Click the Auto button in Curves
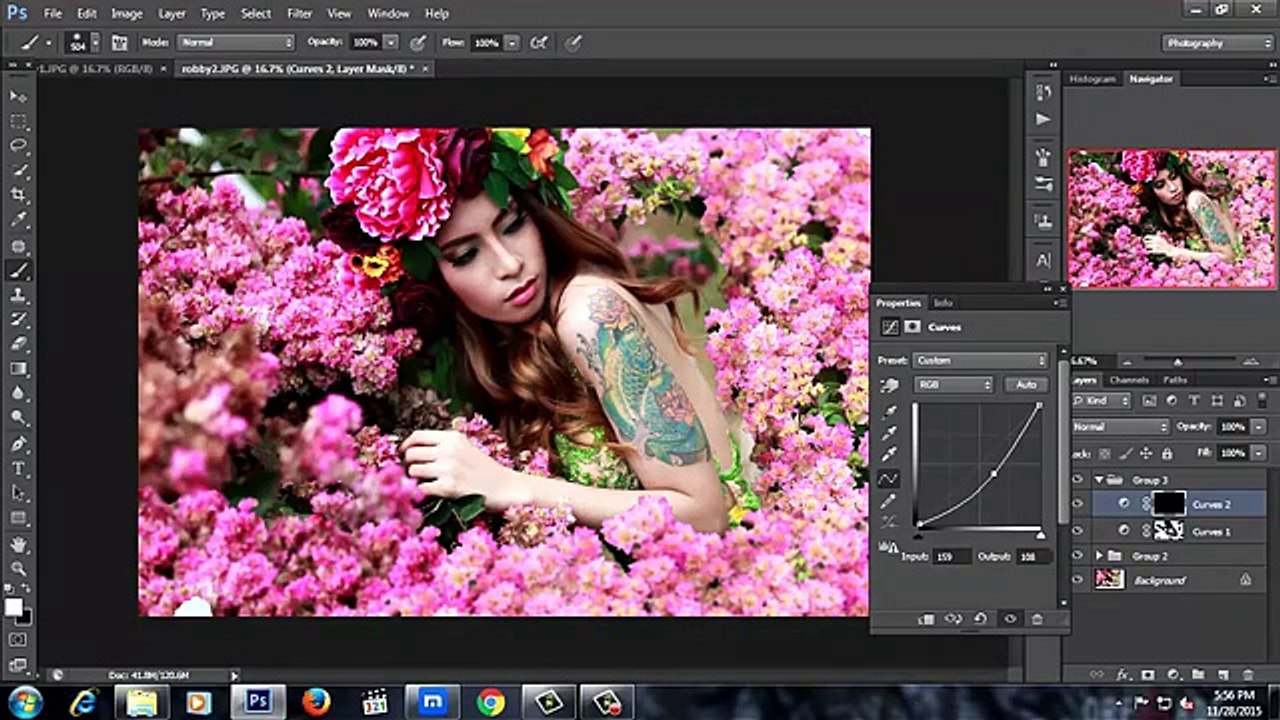This screenshot has height=720, width=1280. click(x=1026, y=385)
